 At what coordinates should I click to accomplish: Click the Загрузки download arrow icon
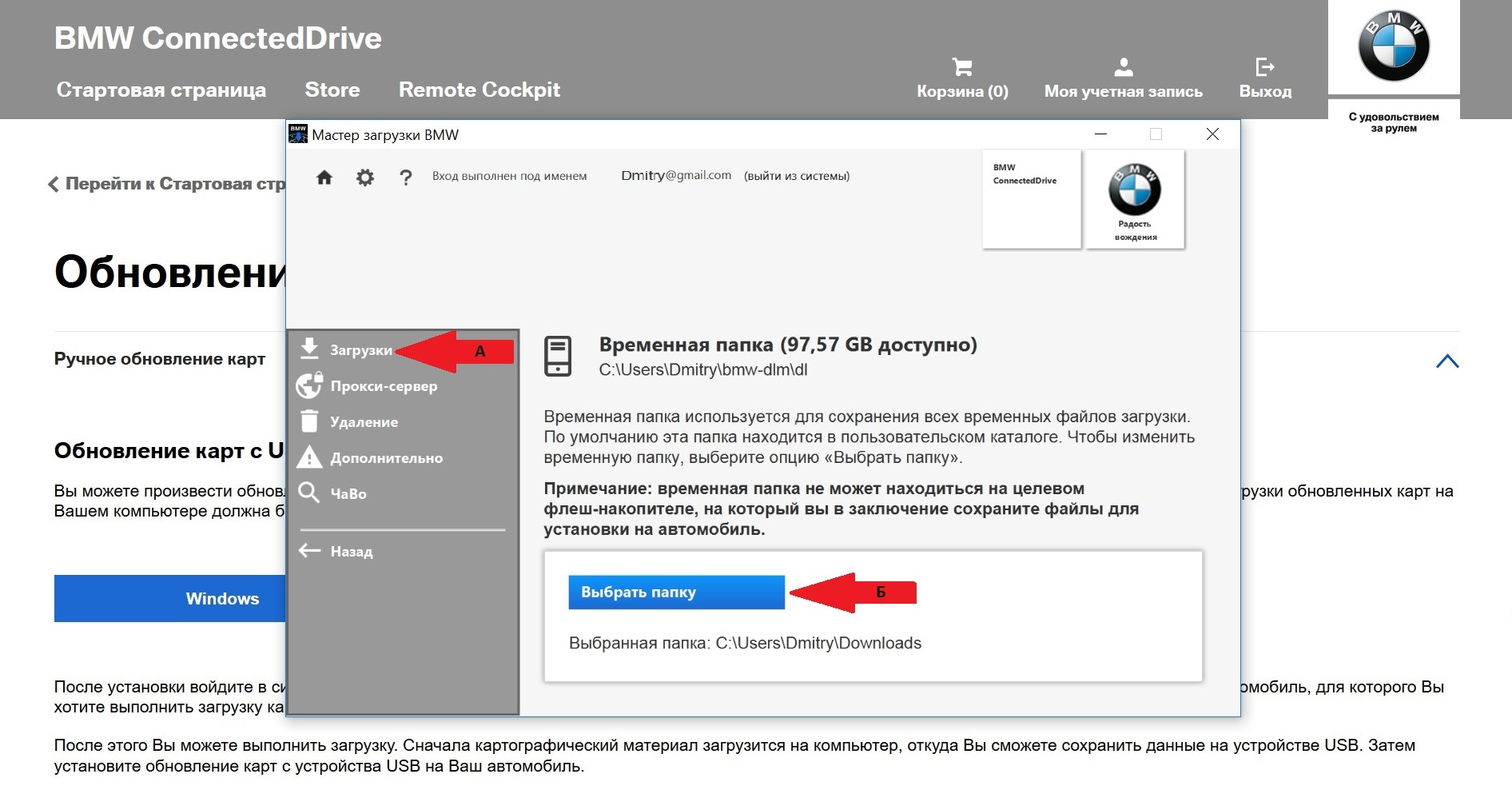309,349
